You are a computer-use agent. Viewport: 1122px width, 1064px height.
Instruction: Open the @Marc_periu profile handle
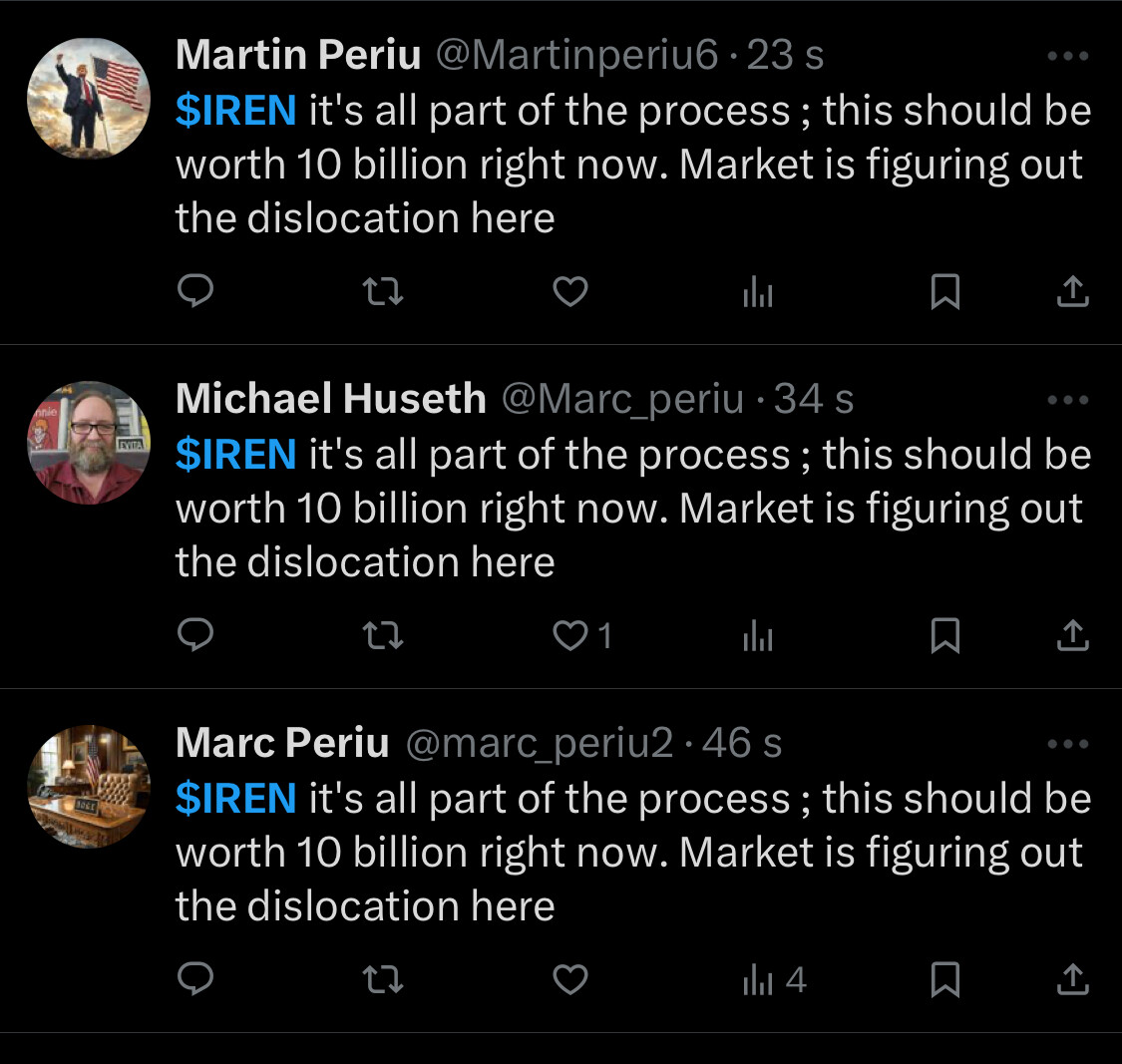pos(622,399)
